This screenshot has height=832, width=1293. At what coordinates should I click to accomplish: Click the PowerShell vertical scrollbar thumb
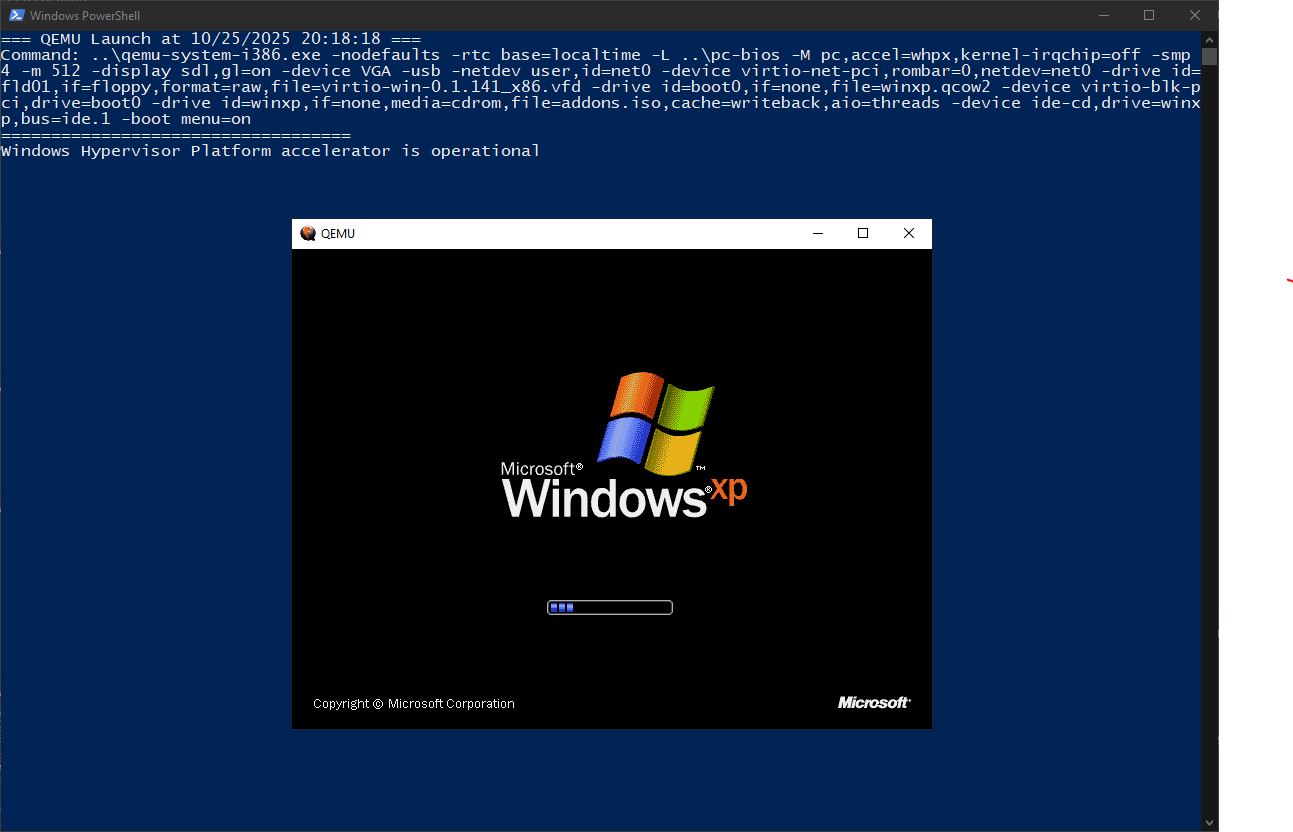[1209, 56]
